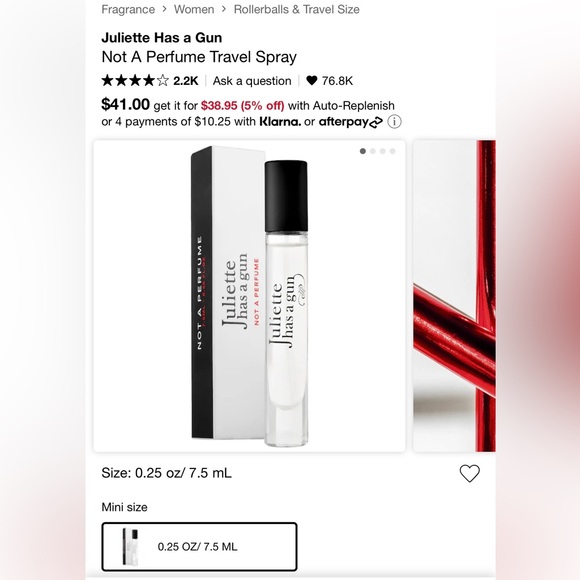Click the afterpay logo

pyautogui.click(x=351, y=122)
